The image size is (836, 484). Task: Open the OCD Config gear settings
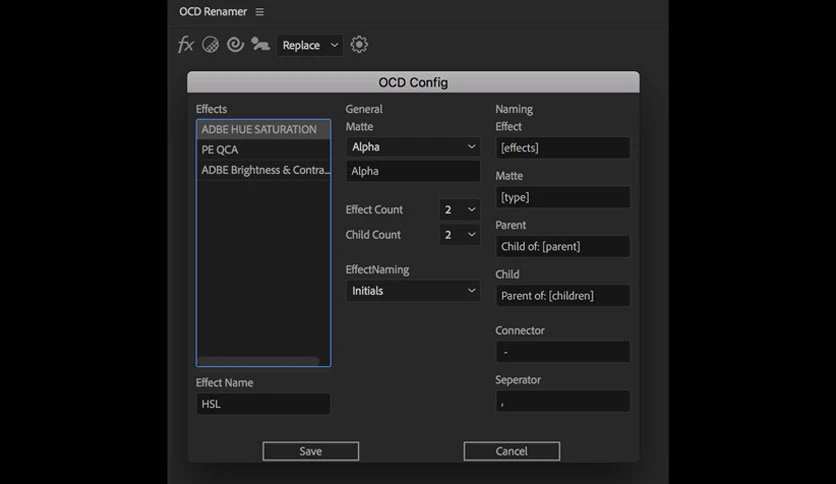[x=359, y=45]
